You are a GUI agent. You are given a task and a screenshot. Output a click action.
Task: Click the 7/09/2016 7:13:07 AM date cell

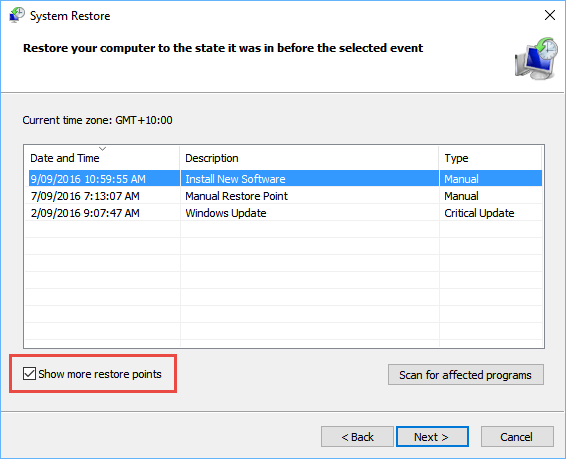click(x=85, y=196)
